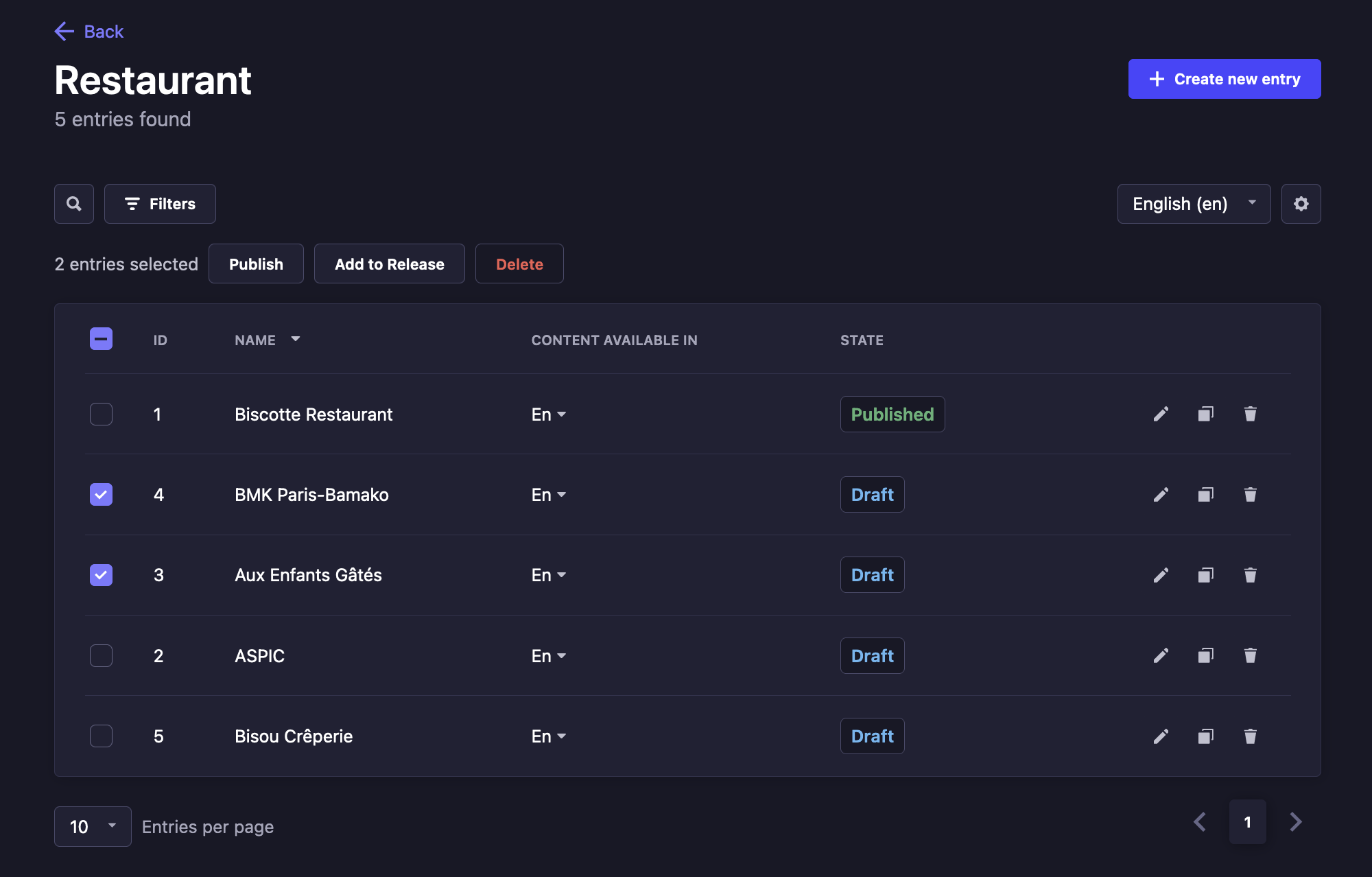Viewport: 1372px width, 877px height.
Task: Create a new Restaurant entry
Action: [x=1224, y=79]
